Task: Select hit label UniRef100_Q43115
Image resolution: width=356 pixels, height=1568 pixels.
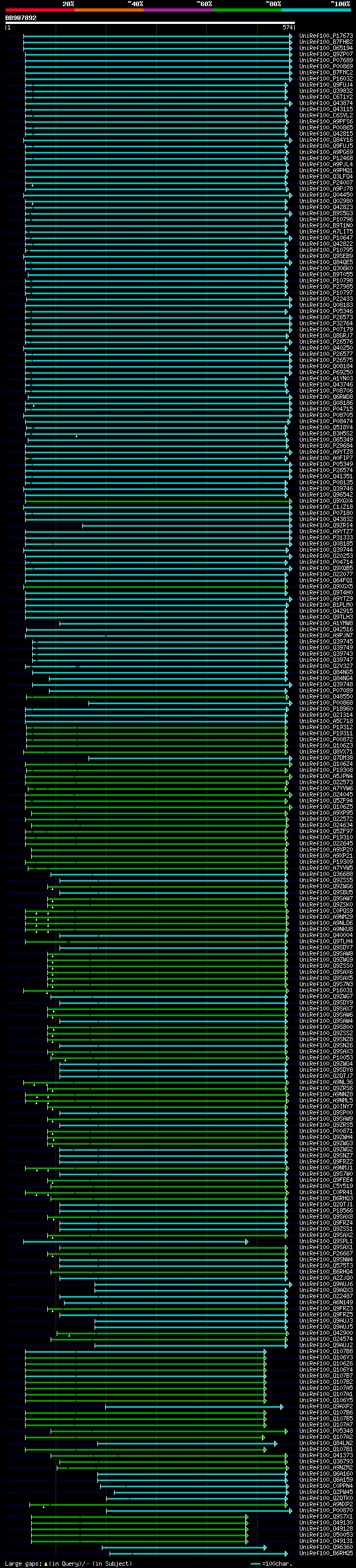Action: [x=326, y=110]
